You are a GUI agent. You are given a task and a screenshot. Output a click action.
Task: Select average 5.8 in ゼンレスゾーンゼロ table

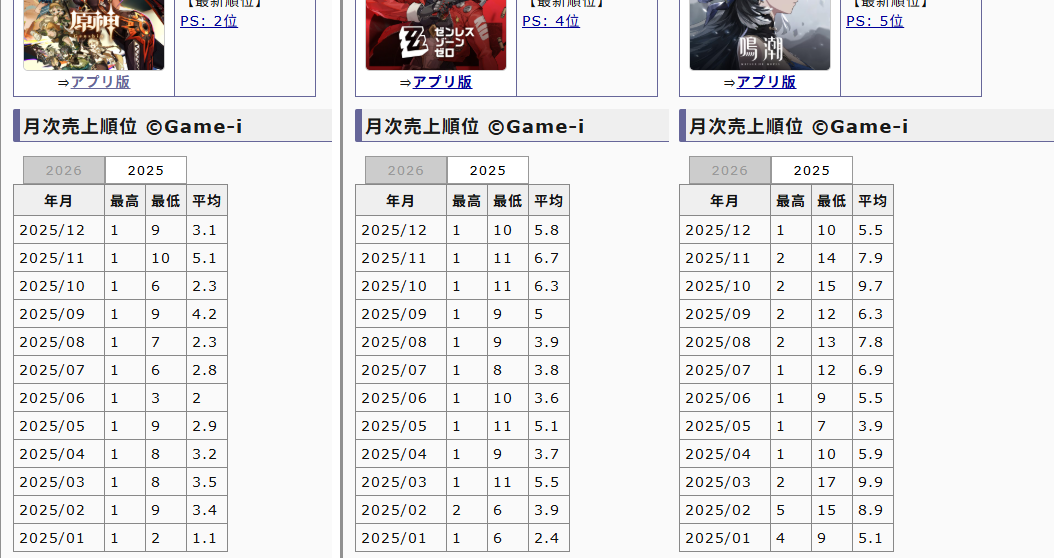coord(549,230)
